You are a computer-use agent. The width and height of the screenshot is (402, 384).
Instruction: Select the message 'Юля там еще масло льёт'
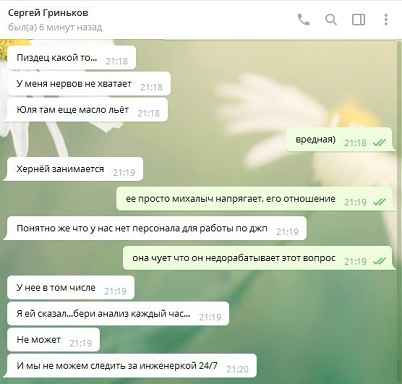(x=87, y=110)
